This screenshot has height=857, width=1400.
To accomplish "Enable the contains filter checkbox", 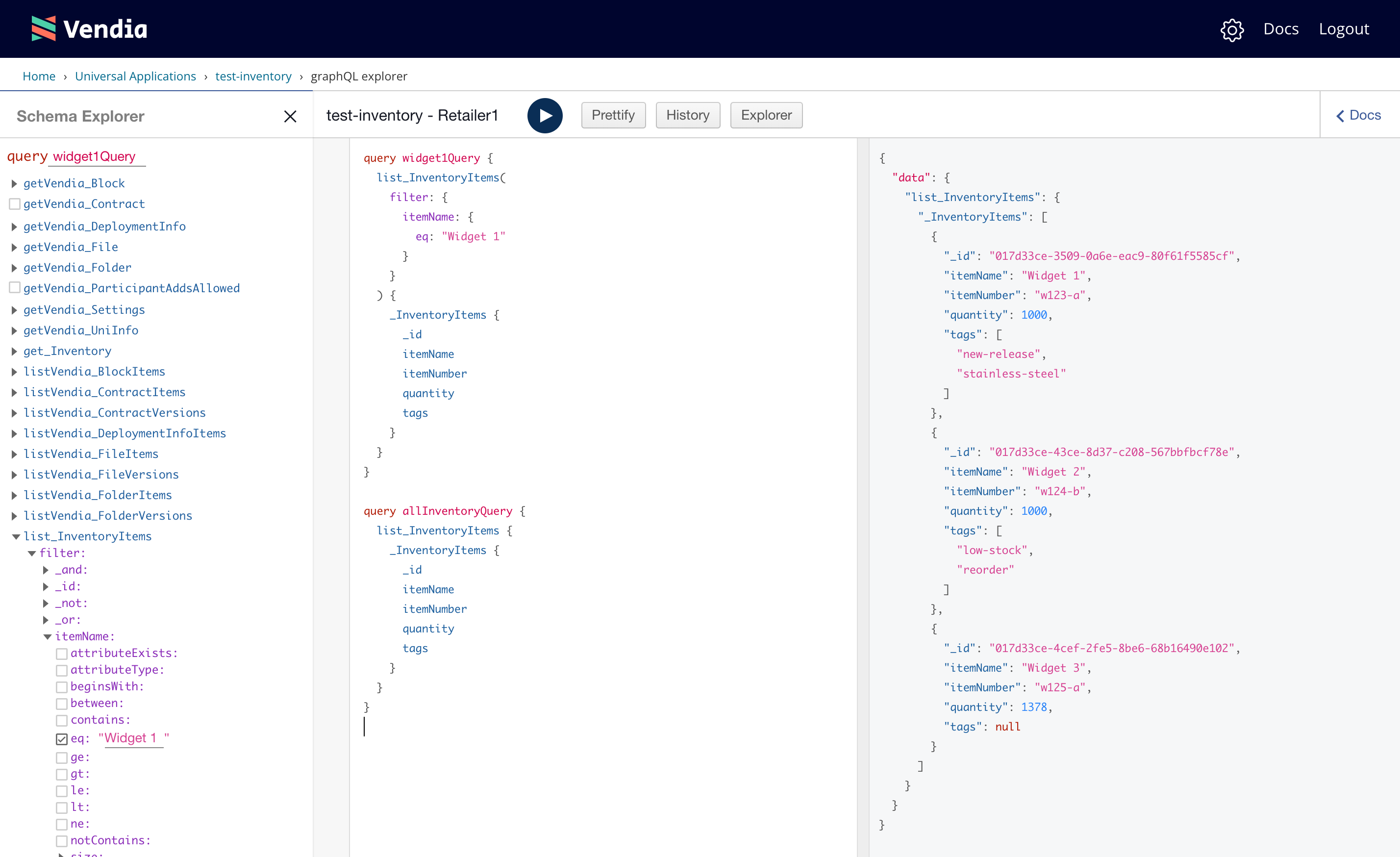I will (x=61, y=720).
